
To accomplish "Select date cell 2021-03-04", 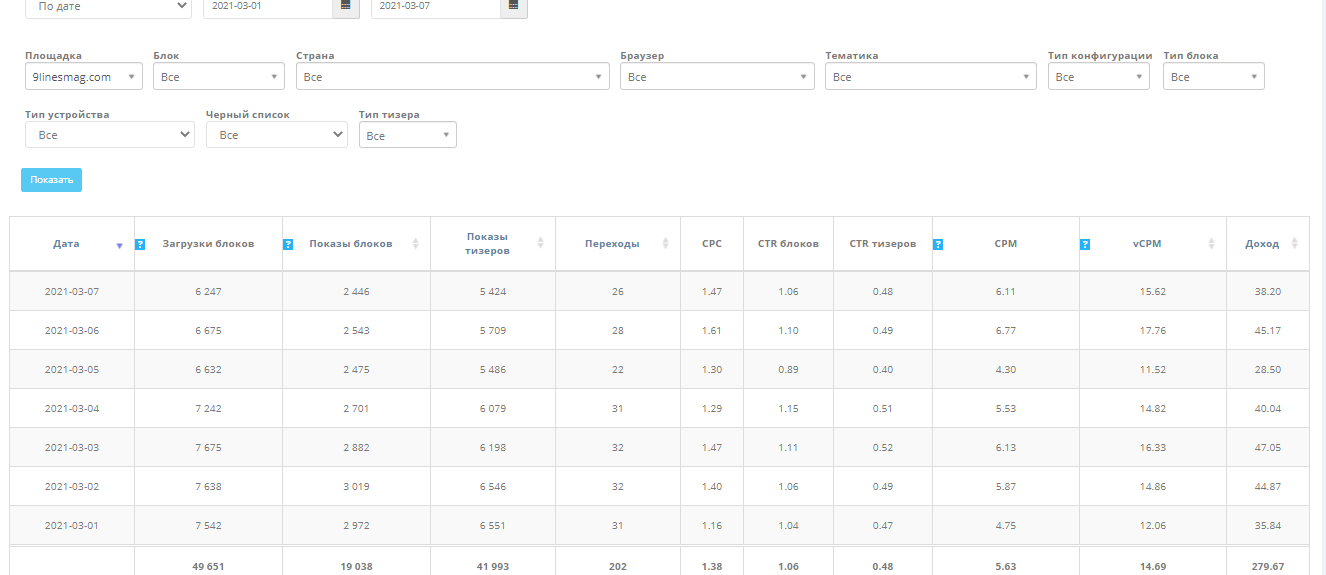I will click(x=72, y=409).
